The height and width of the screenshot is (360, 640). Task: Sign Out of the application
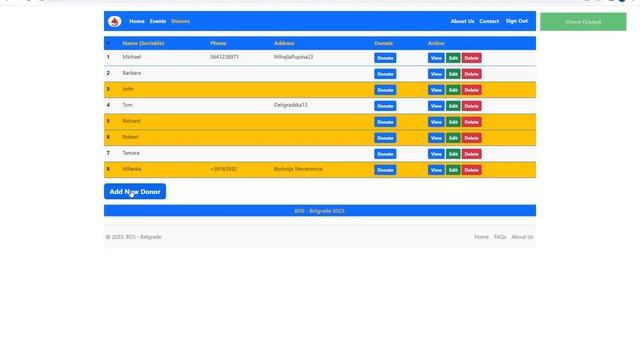point(517,21)
